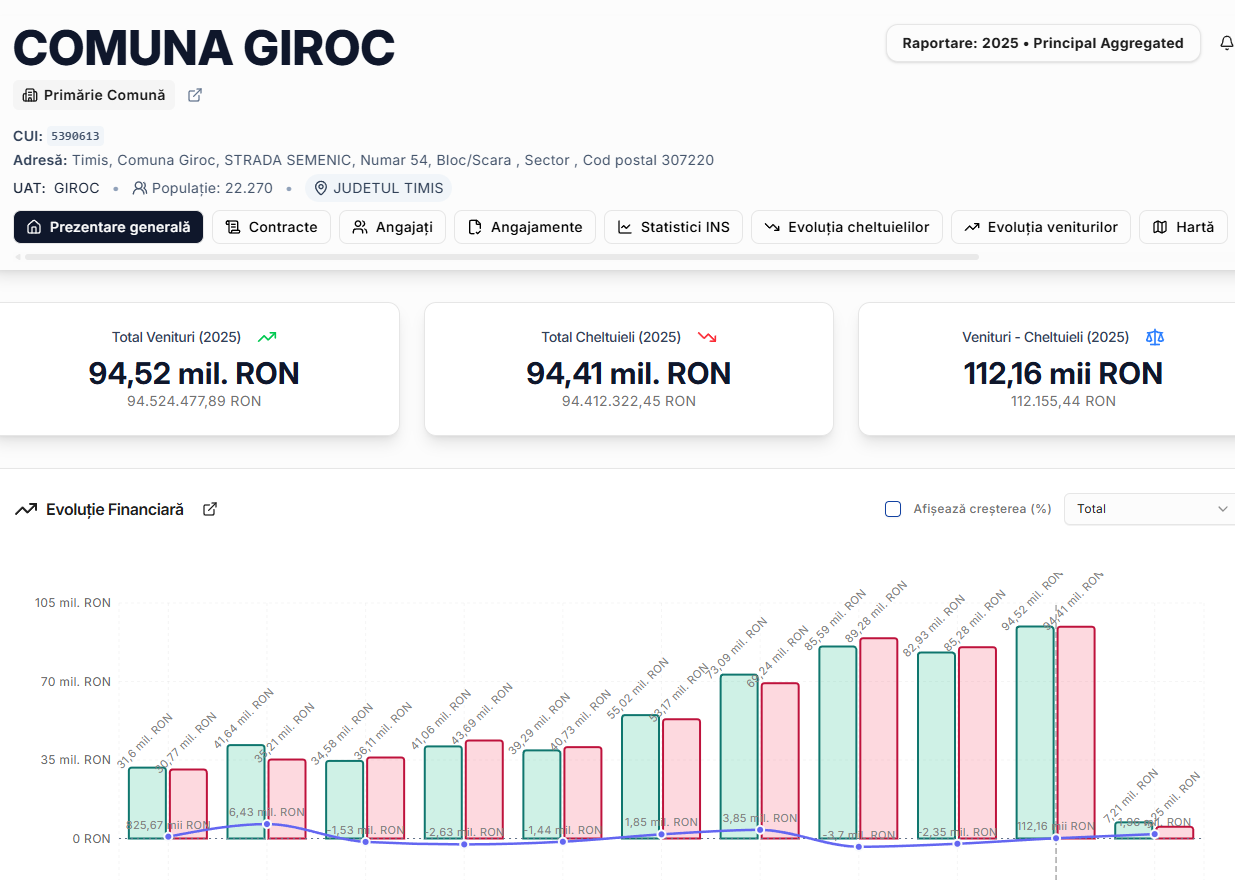This screenshot has width=1235, height=880.
Task: Select the Statistici INS tab
Action: pos(673,227)
